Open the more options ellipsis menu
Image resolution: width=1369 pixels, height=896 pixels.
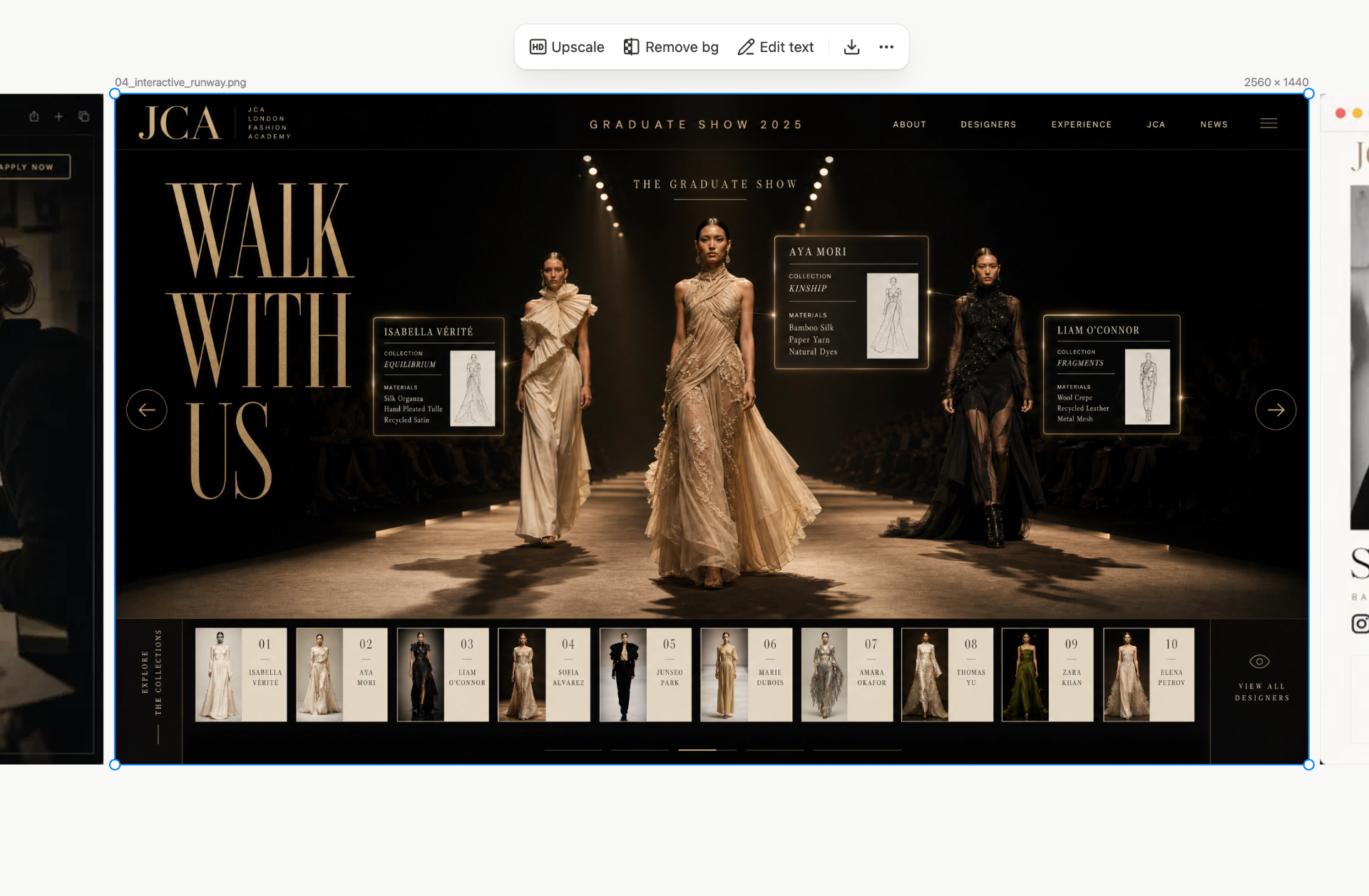tap(886, 47)
